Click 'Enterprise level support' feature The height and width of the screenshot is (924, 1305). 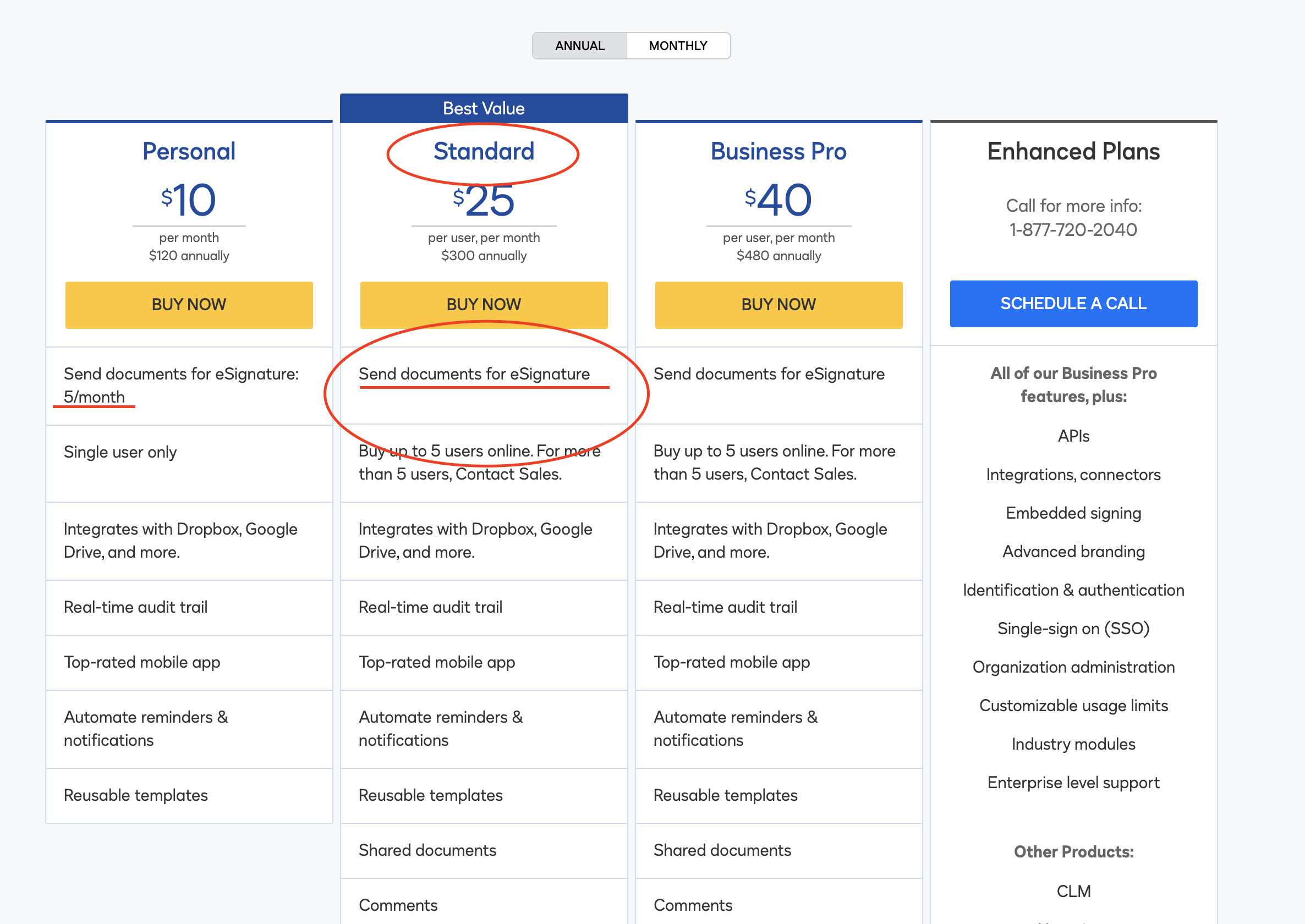1073,783
